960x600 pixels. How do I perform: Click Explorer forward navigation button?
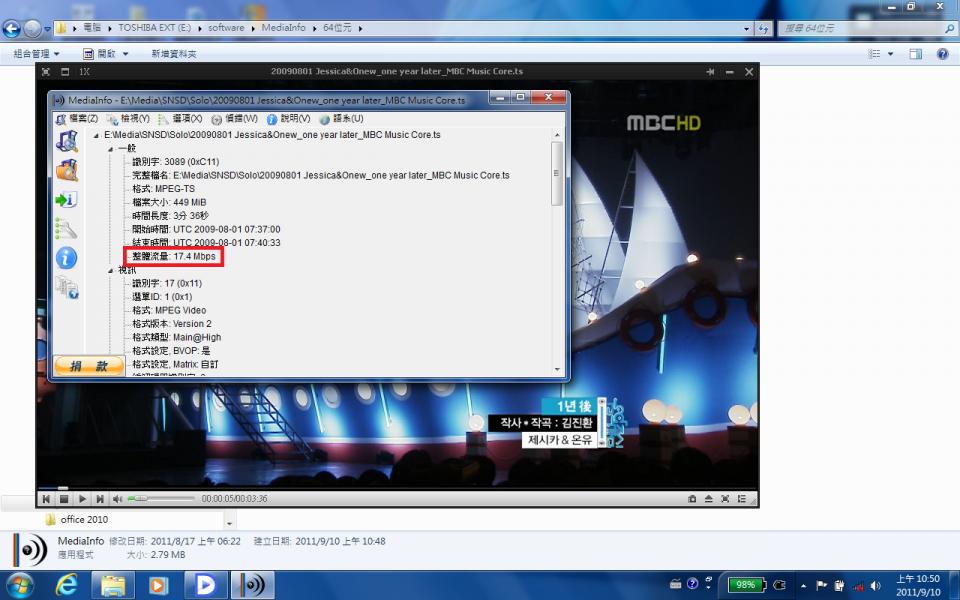click(x=32, y=28)
